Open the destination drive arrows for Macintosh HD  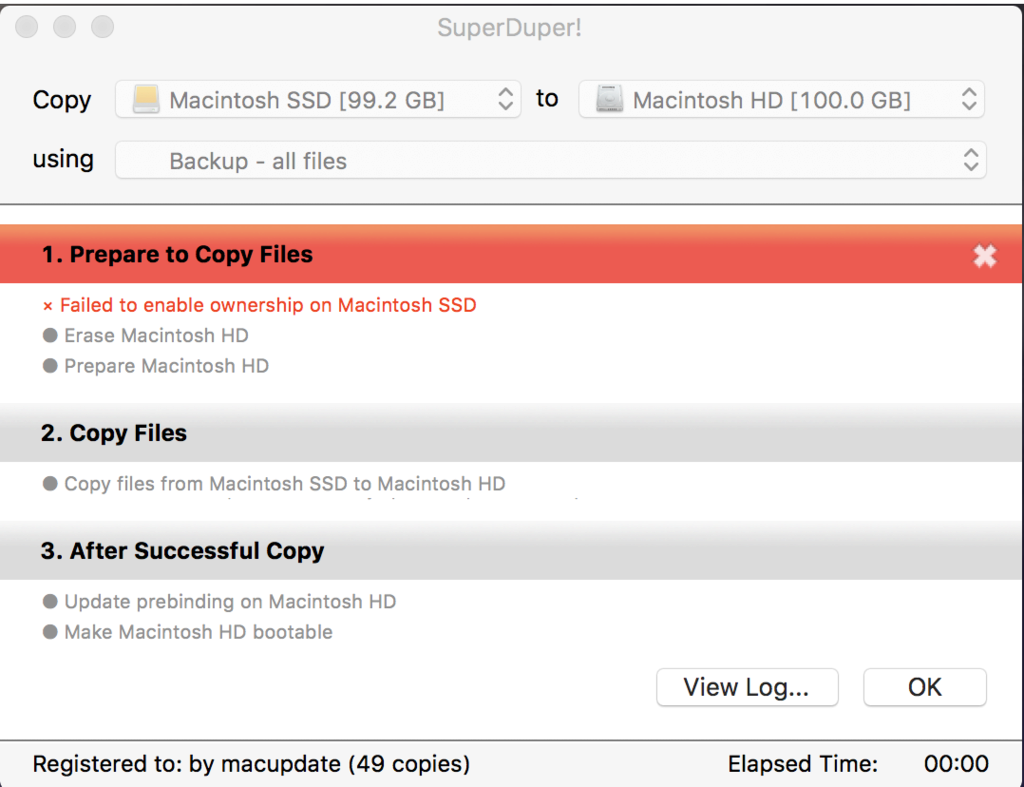(968, 99)
